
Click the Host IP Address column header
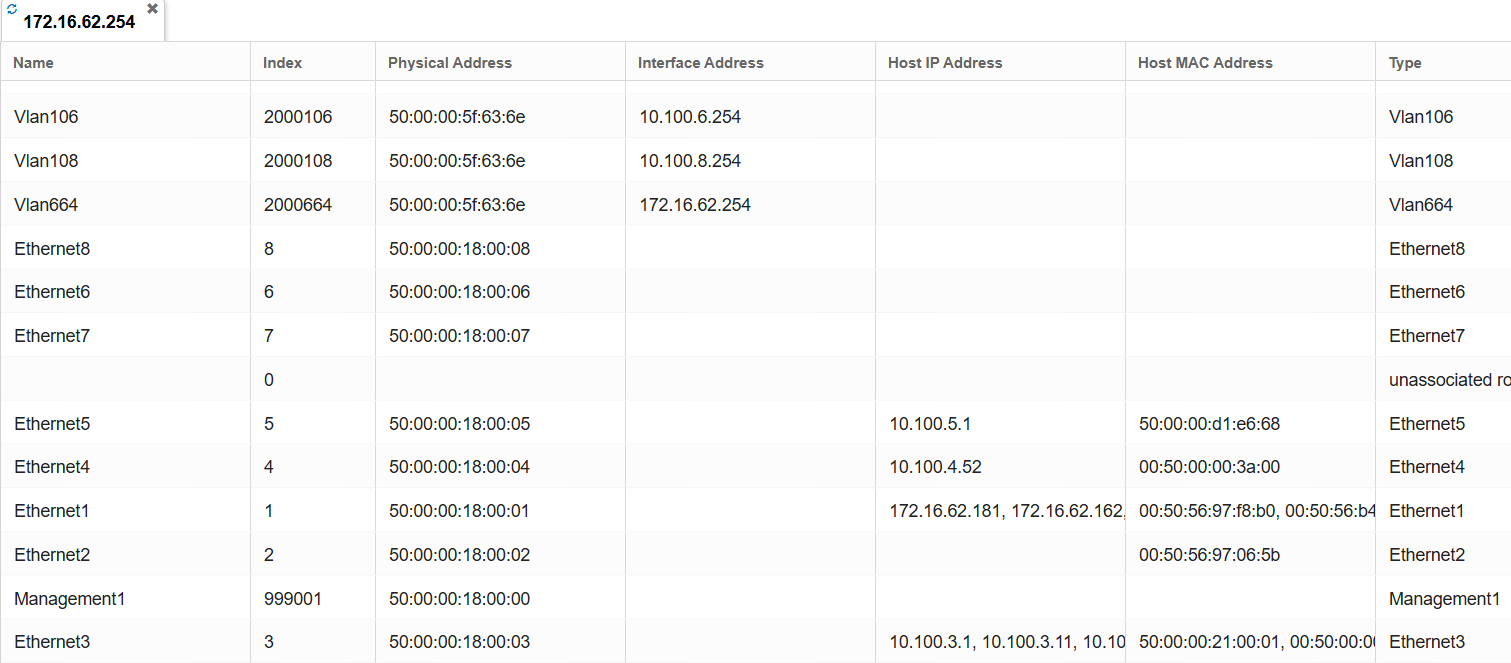pos(945,62)
